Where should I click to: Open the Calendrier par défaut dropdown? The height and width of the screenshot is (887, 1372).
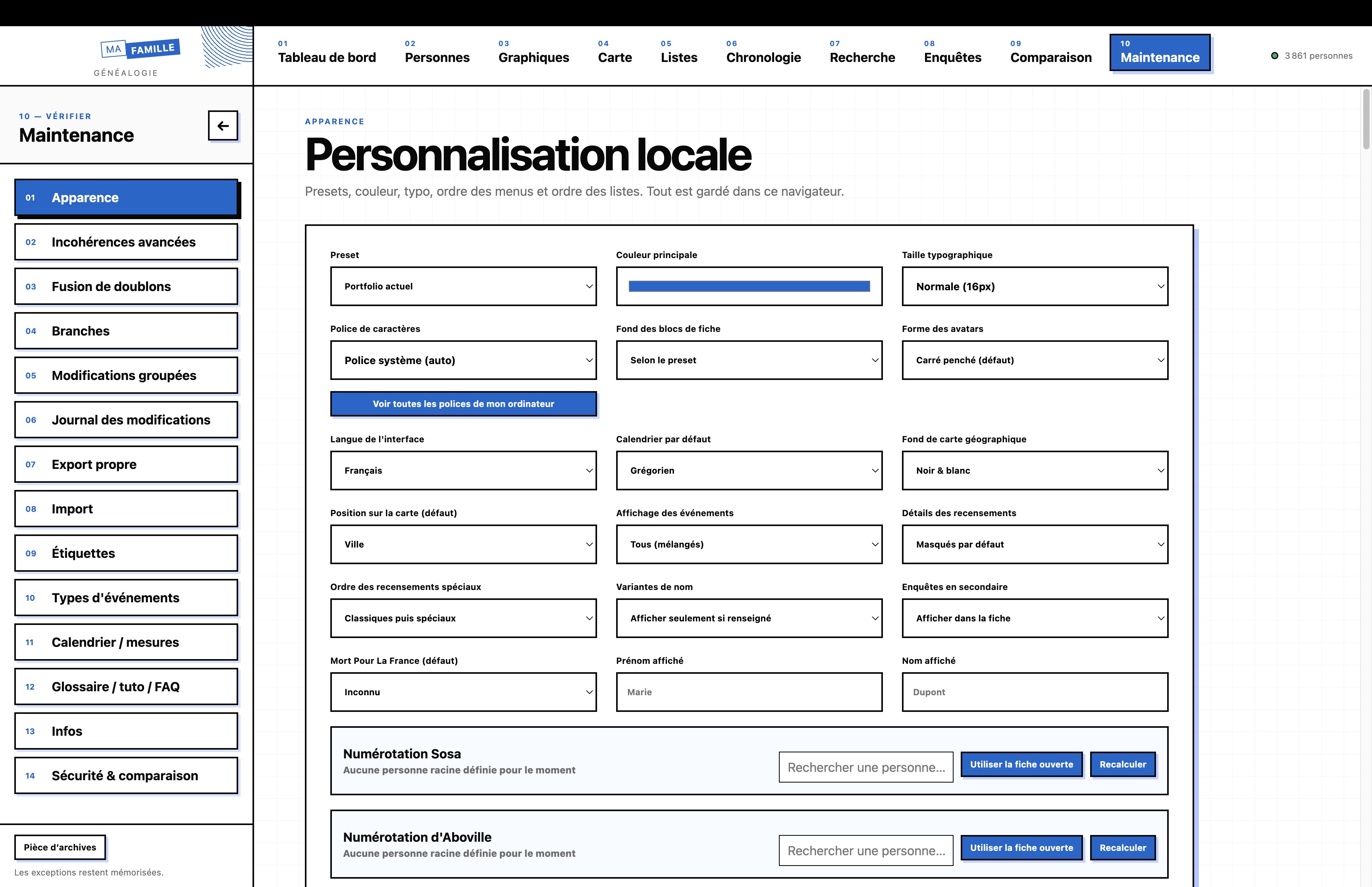[x=749, y=470]
